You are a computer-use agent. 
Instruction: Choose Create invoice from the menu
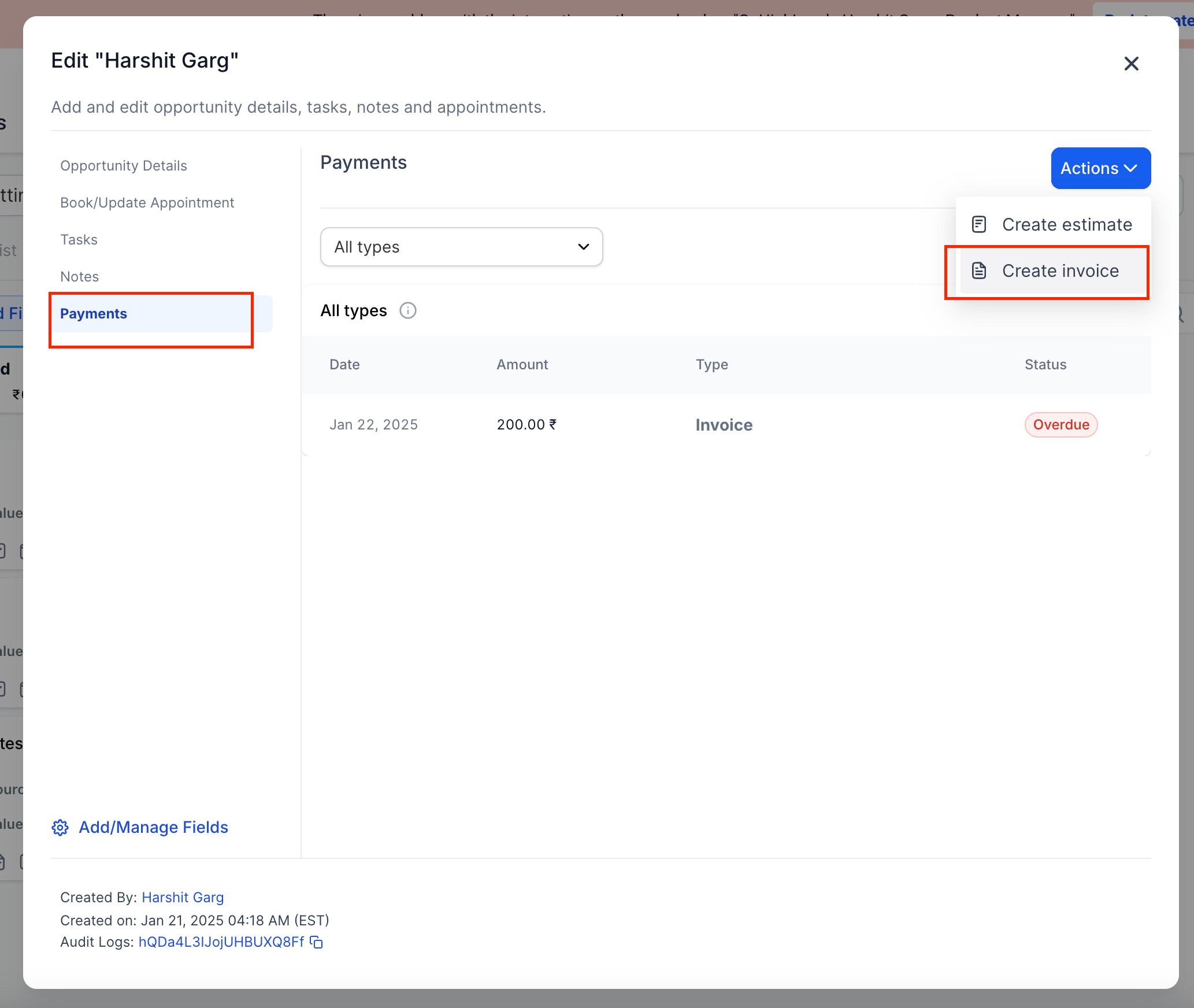1060,270
